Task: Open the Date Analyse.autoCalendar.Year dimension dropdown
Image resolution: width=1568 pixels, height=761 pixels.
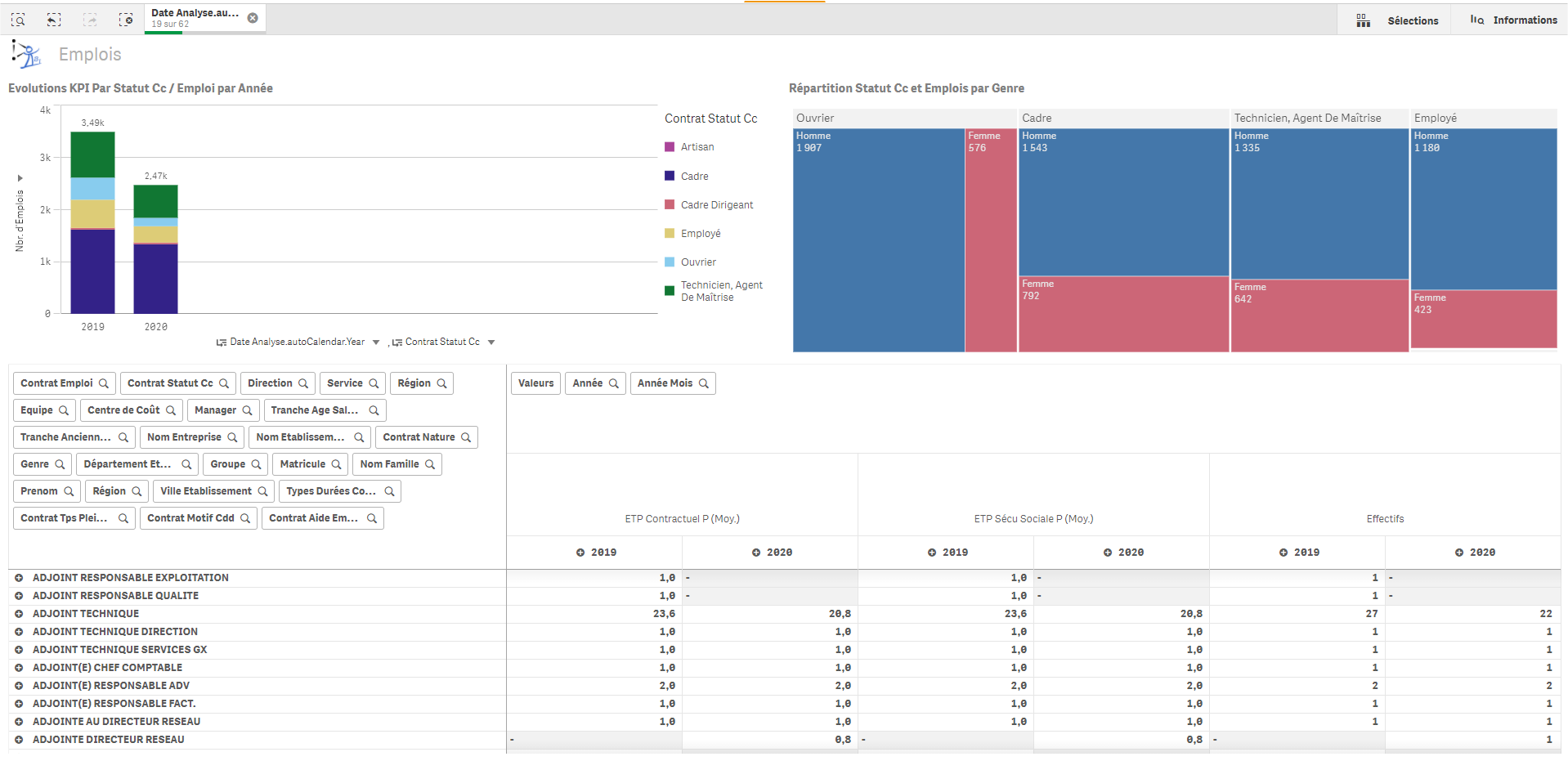Action: coord(376,342)
